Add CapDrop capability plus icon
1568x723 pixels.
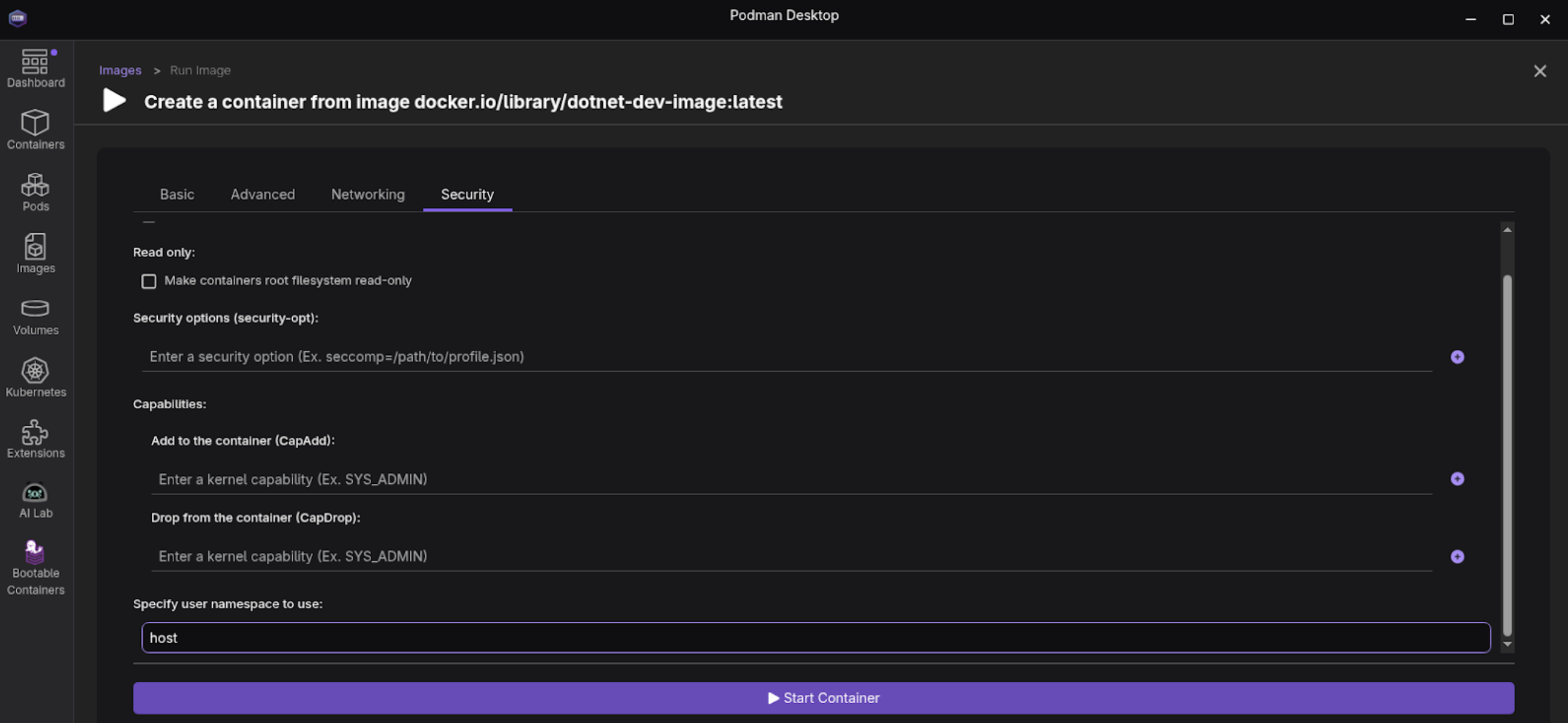click(1456, 556)
